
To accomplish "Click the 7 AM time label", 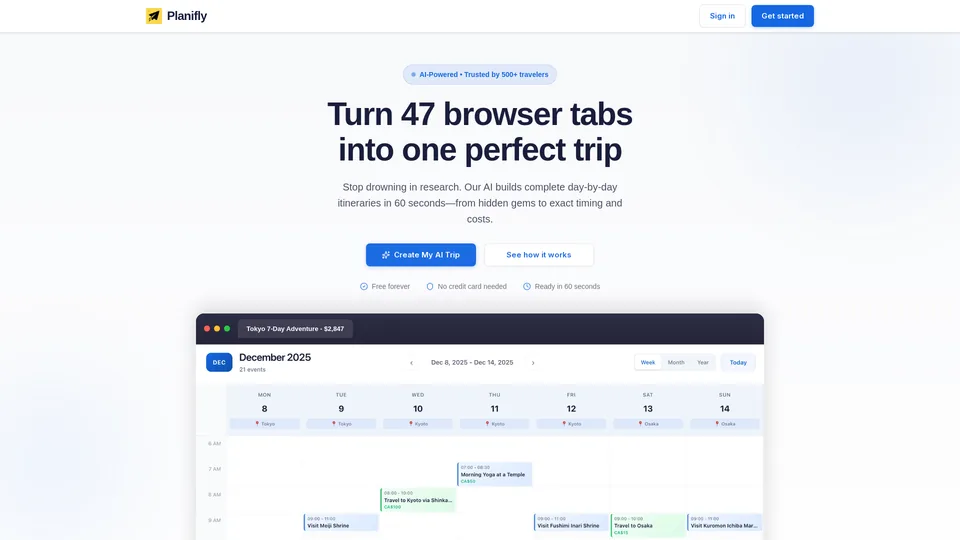I will tap(214, 469).
